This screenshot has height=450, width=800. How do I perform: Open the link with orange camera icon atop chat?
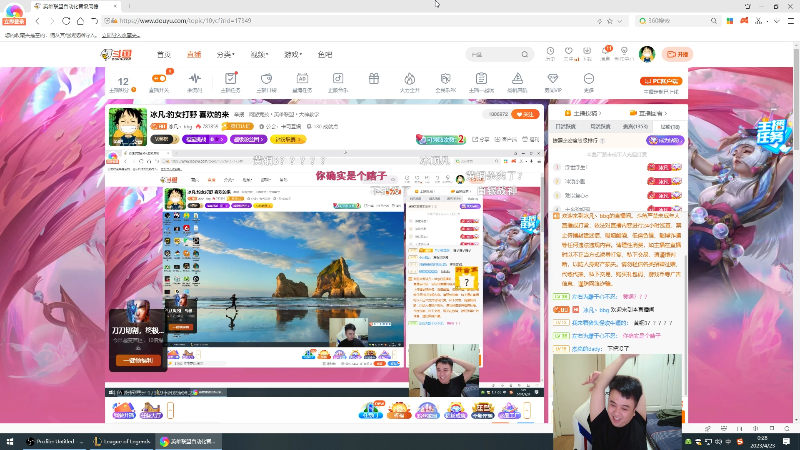click(648, 113)
